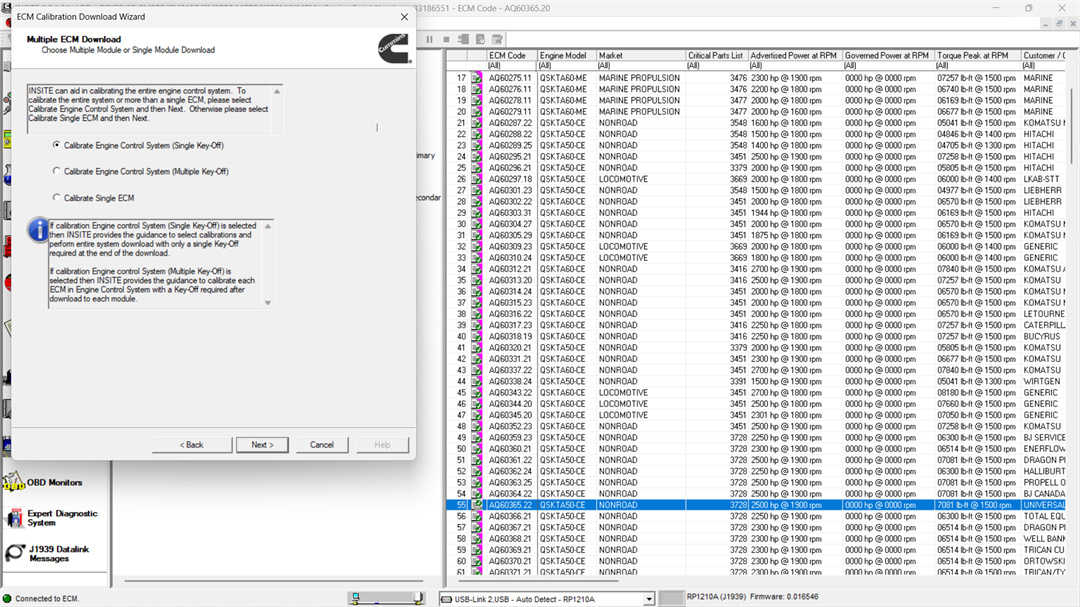Click the Advertised Power at RPM header

[794, 56]
